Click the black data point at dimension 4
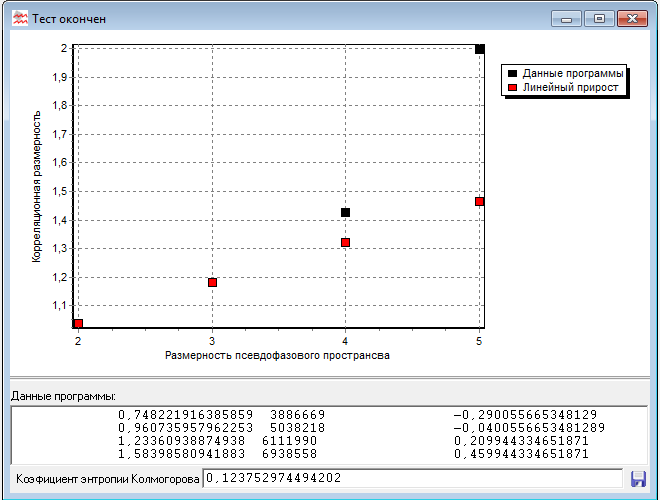 click(x=346, y=212)
